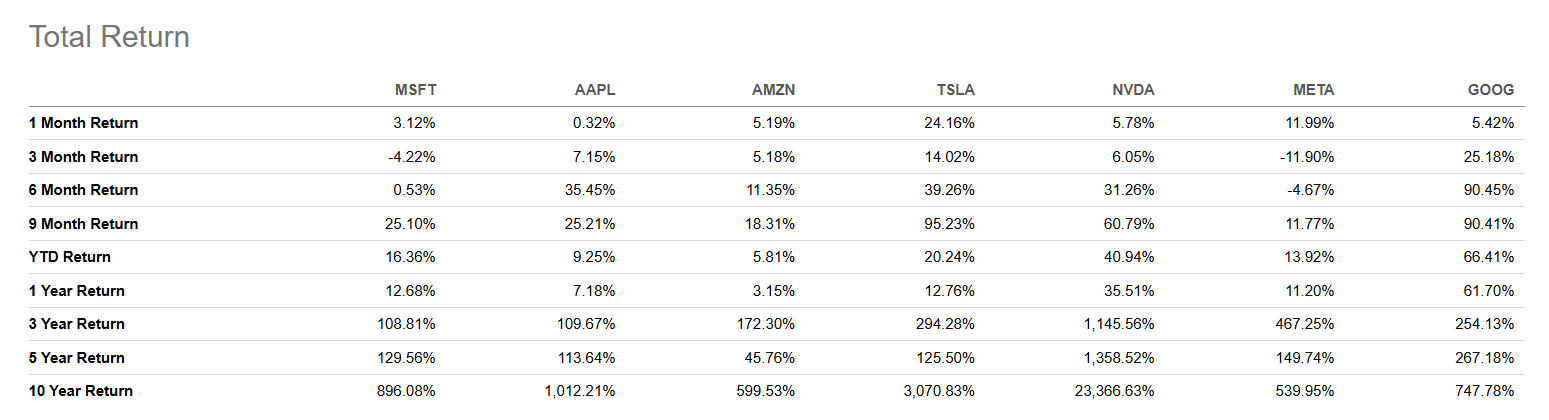The image size is (1549, 420).
Task: Select the AAPL column header
Action: click(x=596, y=90)
